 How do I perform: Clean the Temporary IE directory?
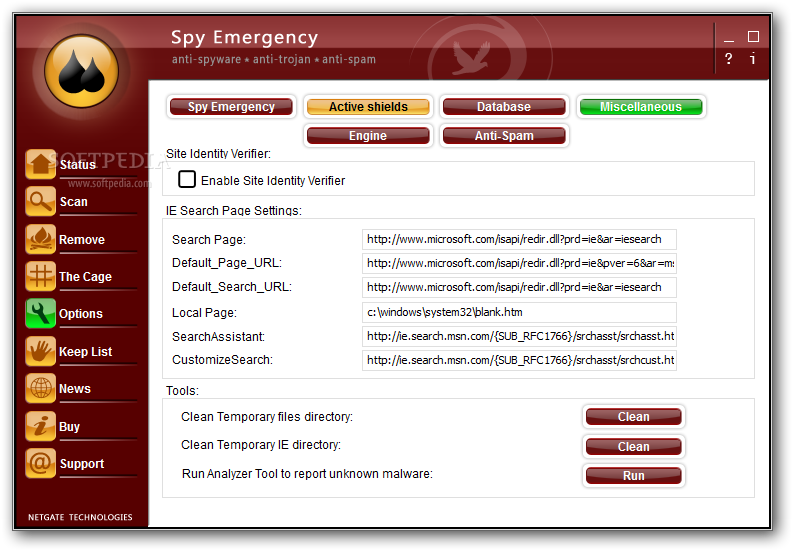[633, 446]
